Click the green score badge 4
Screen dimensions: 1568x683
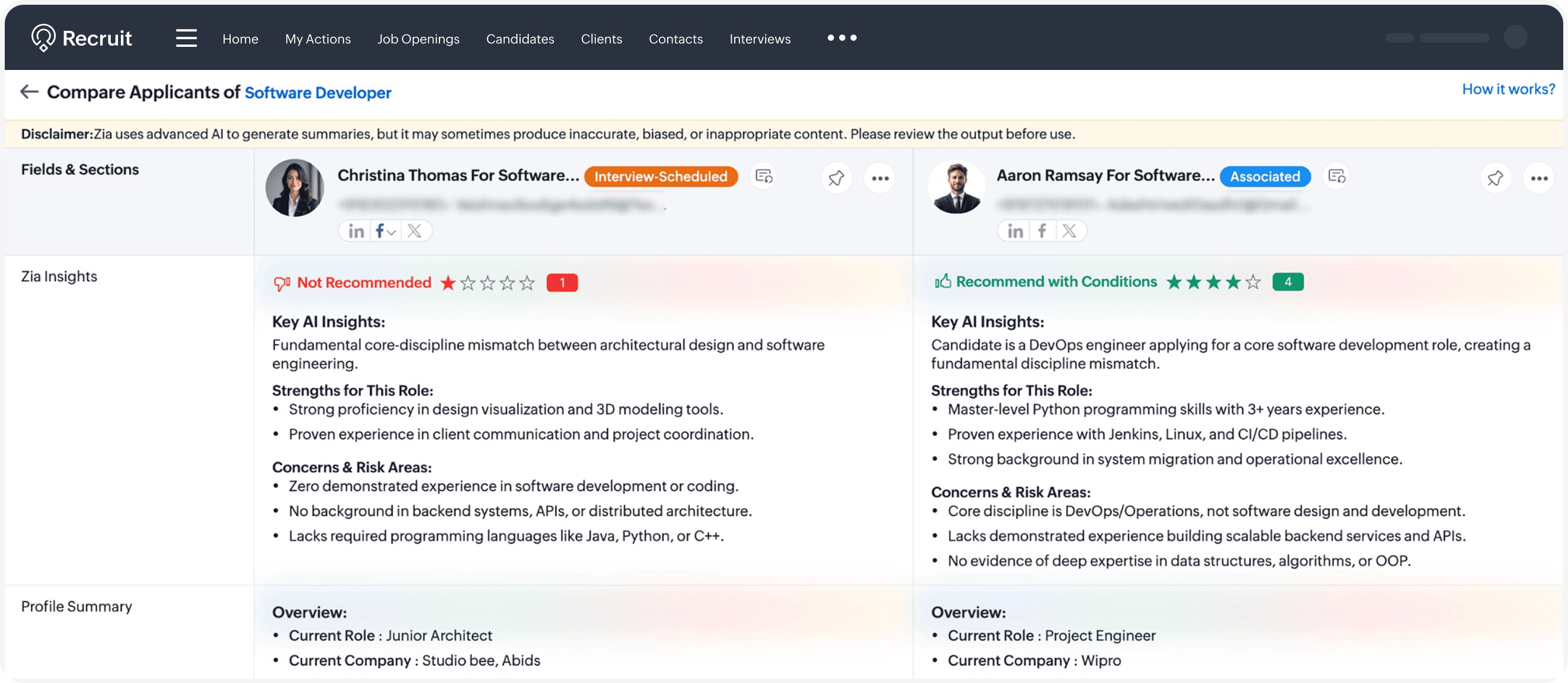(1287, 282)
